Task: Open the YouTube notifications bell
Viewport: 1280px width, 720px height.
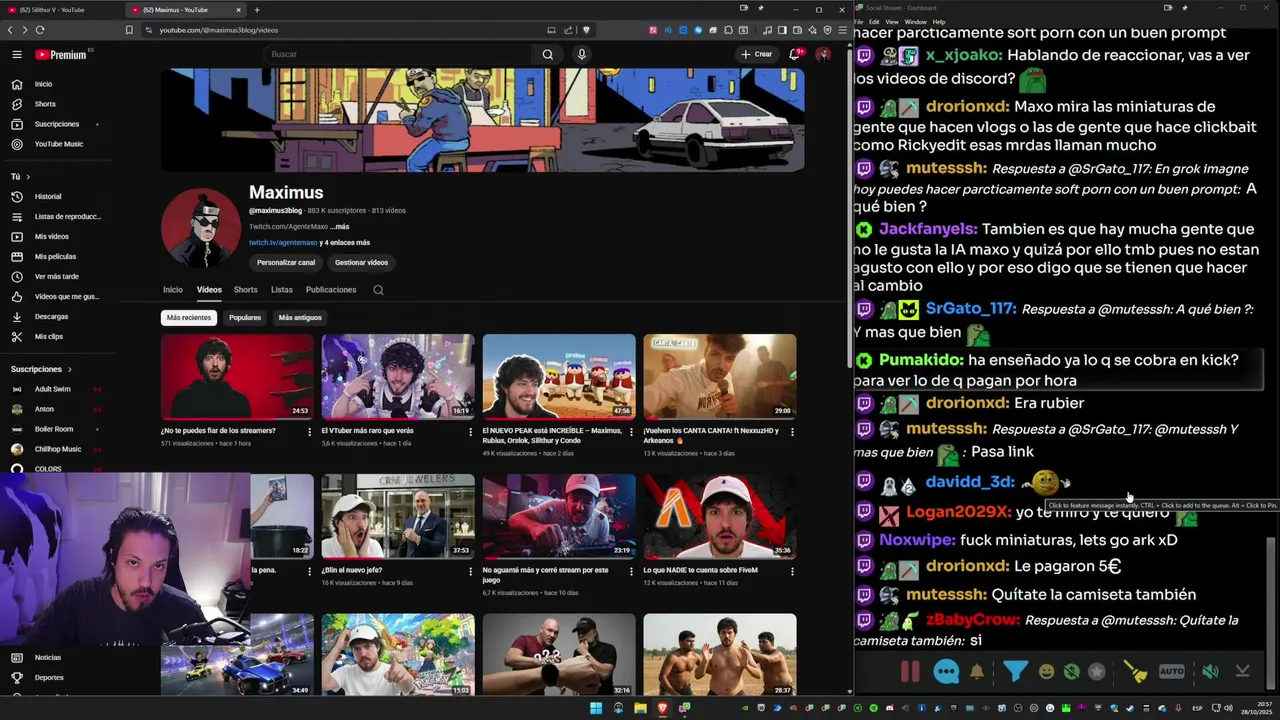Action: click(794, 54)
